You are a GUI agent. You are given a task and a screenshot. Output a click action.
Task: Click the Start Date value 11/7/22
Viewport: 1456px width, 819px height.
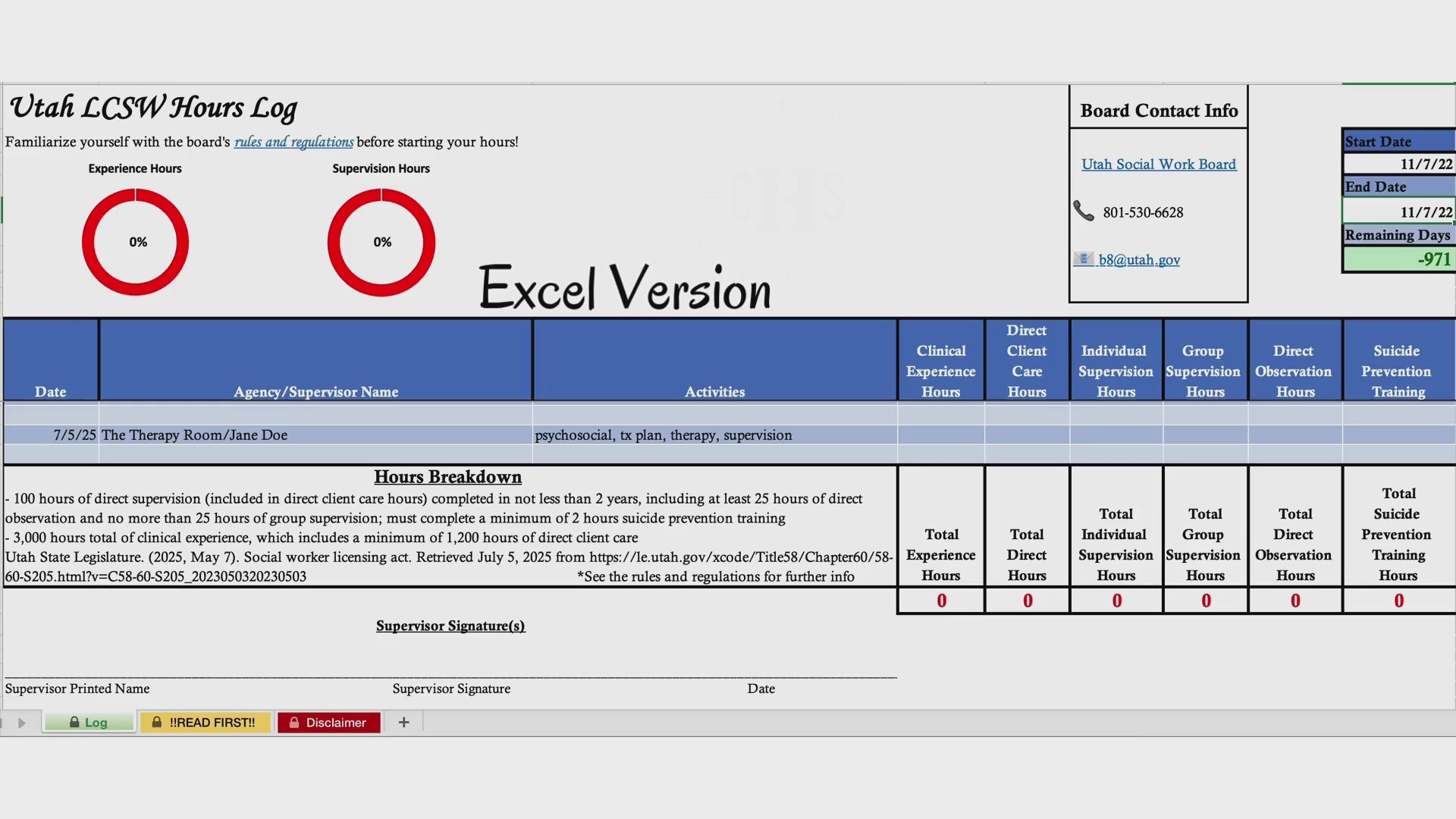(1399, 164)
